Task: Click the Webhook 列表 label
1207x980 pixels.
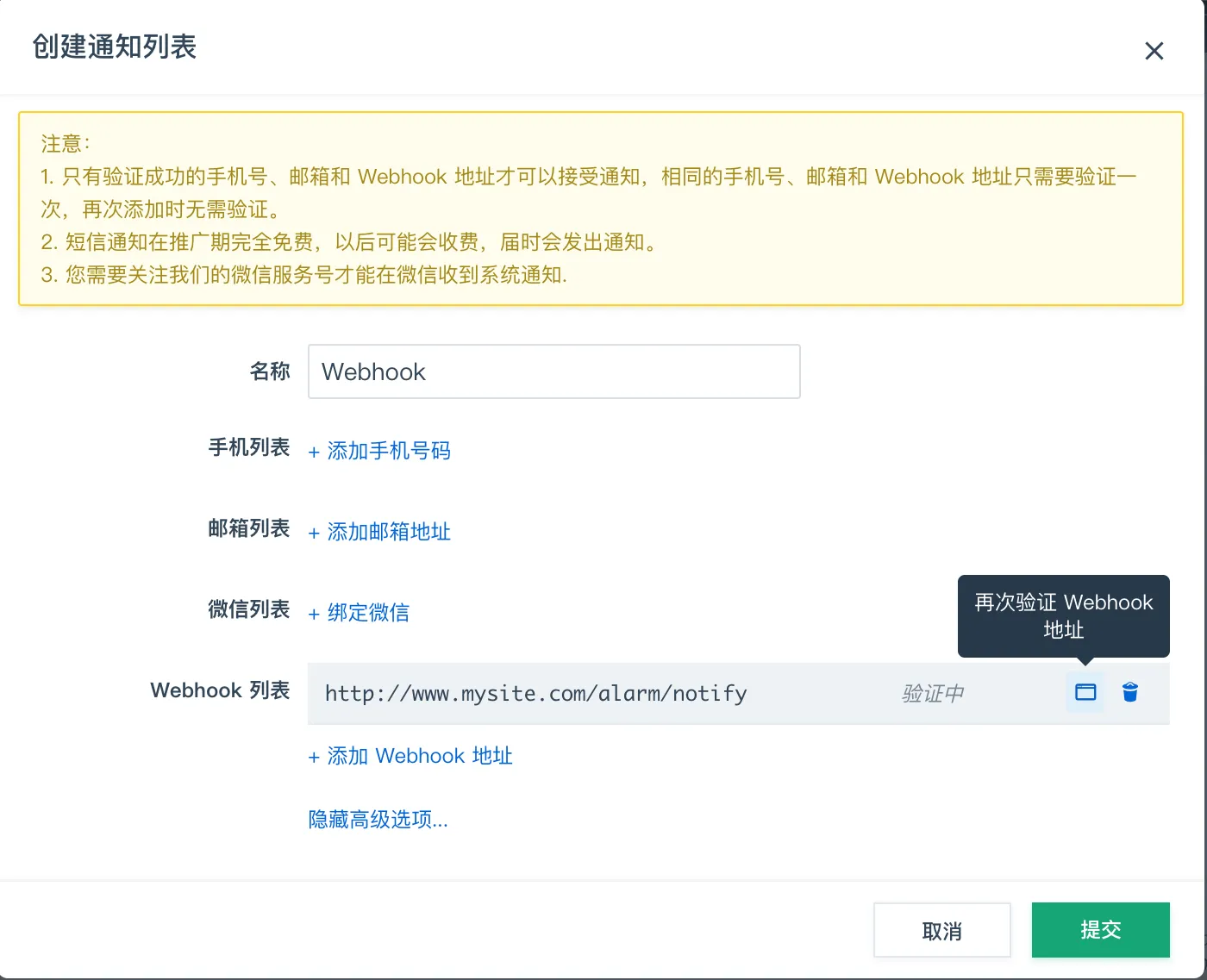Action: pyautogui.click(x=220, y=690)
